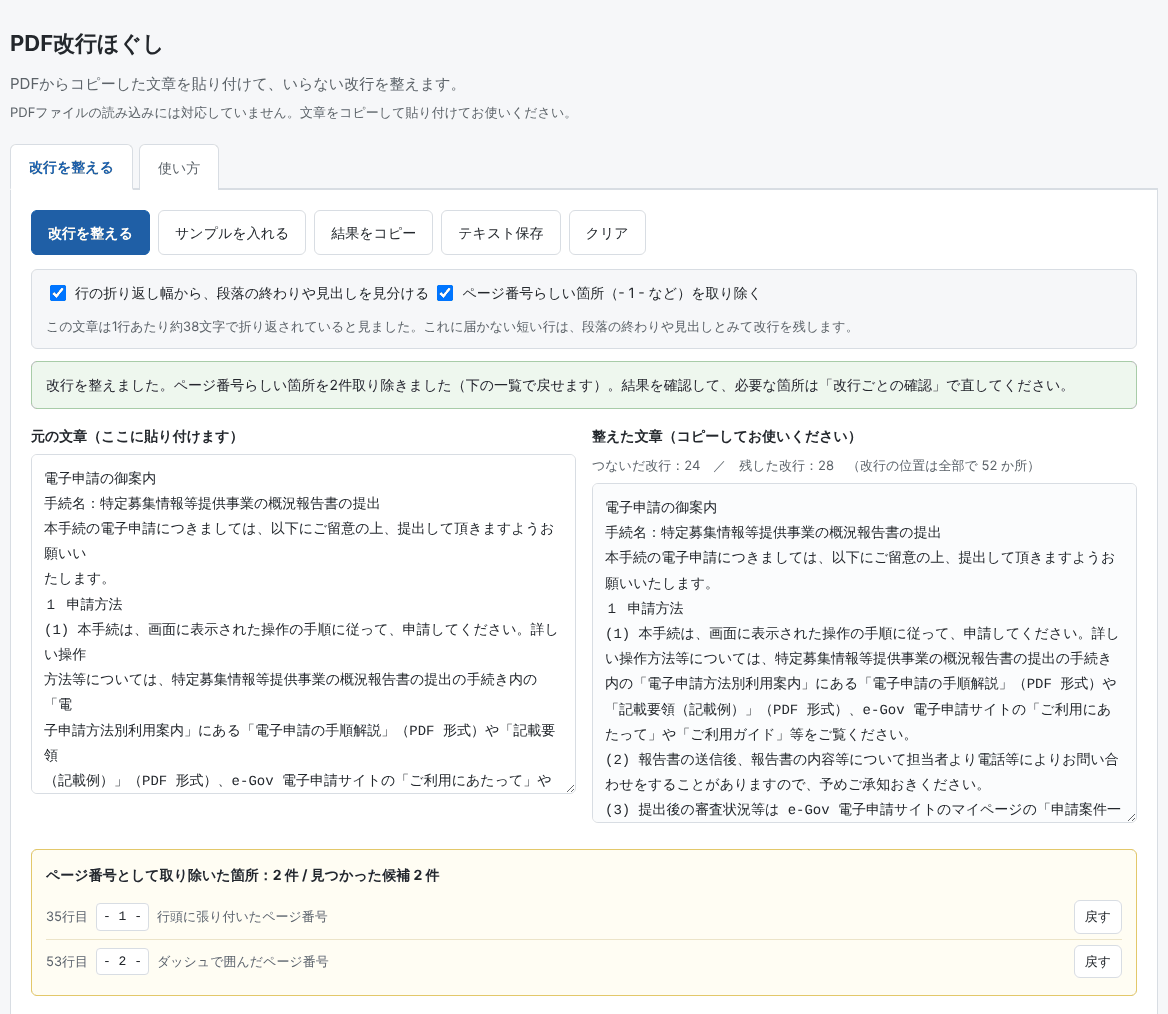Click the つないだ改行：24 statistic text
Viewport: 1168px width, 1014px height.
pyautogui.click(x=646, y=466)
